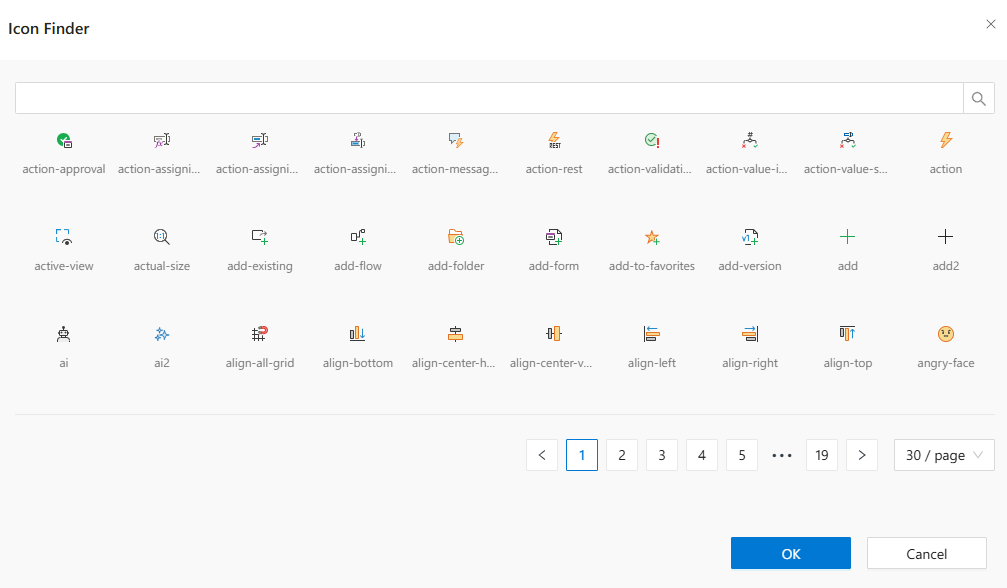Select the black add2 plus icon

coord(945,237)
